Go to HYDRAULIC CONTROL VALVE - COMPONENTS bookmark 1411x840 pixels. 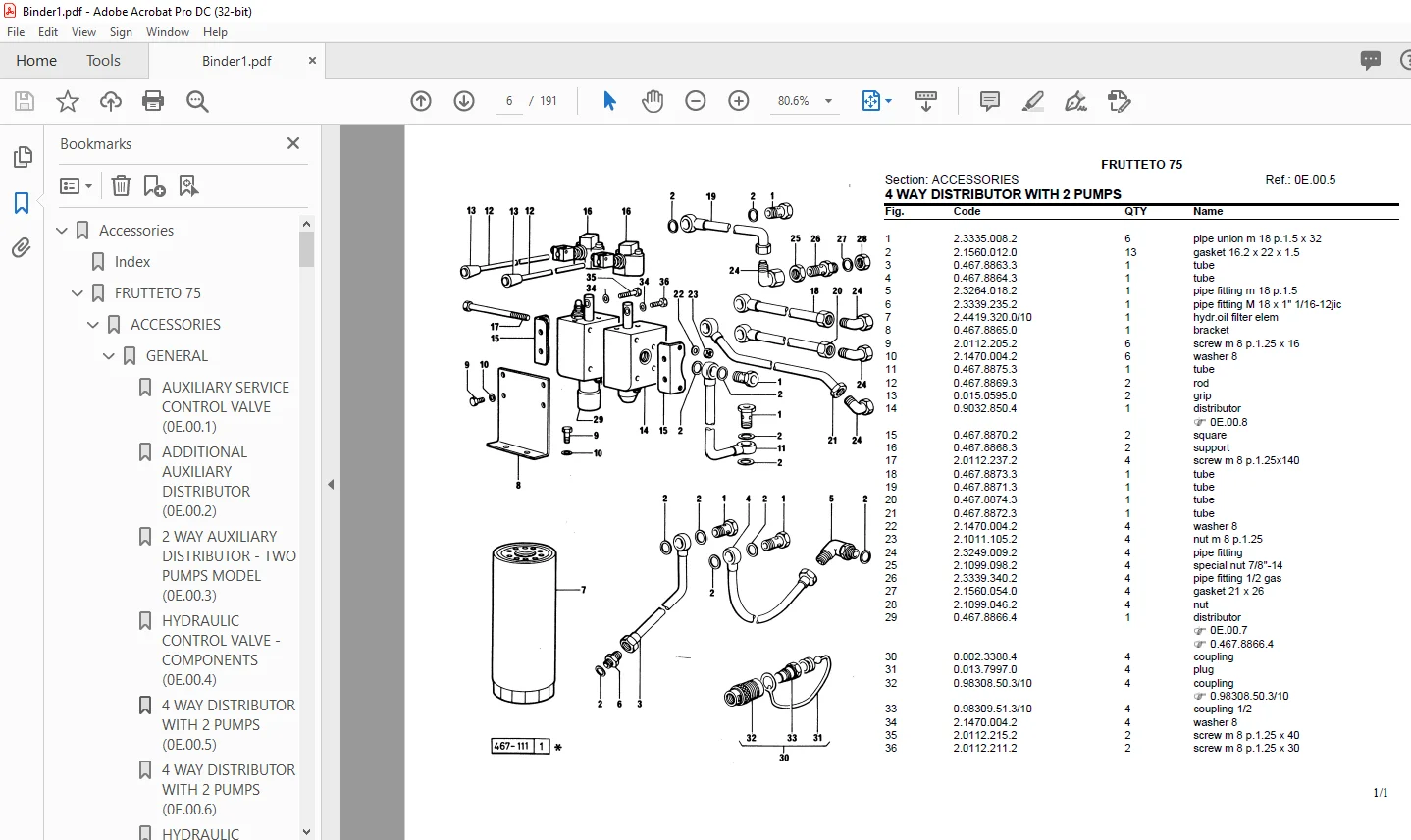click(x=221, y=651)
